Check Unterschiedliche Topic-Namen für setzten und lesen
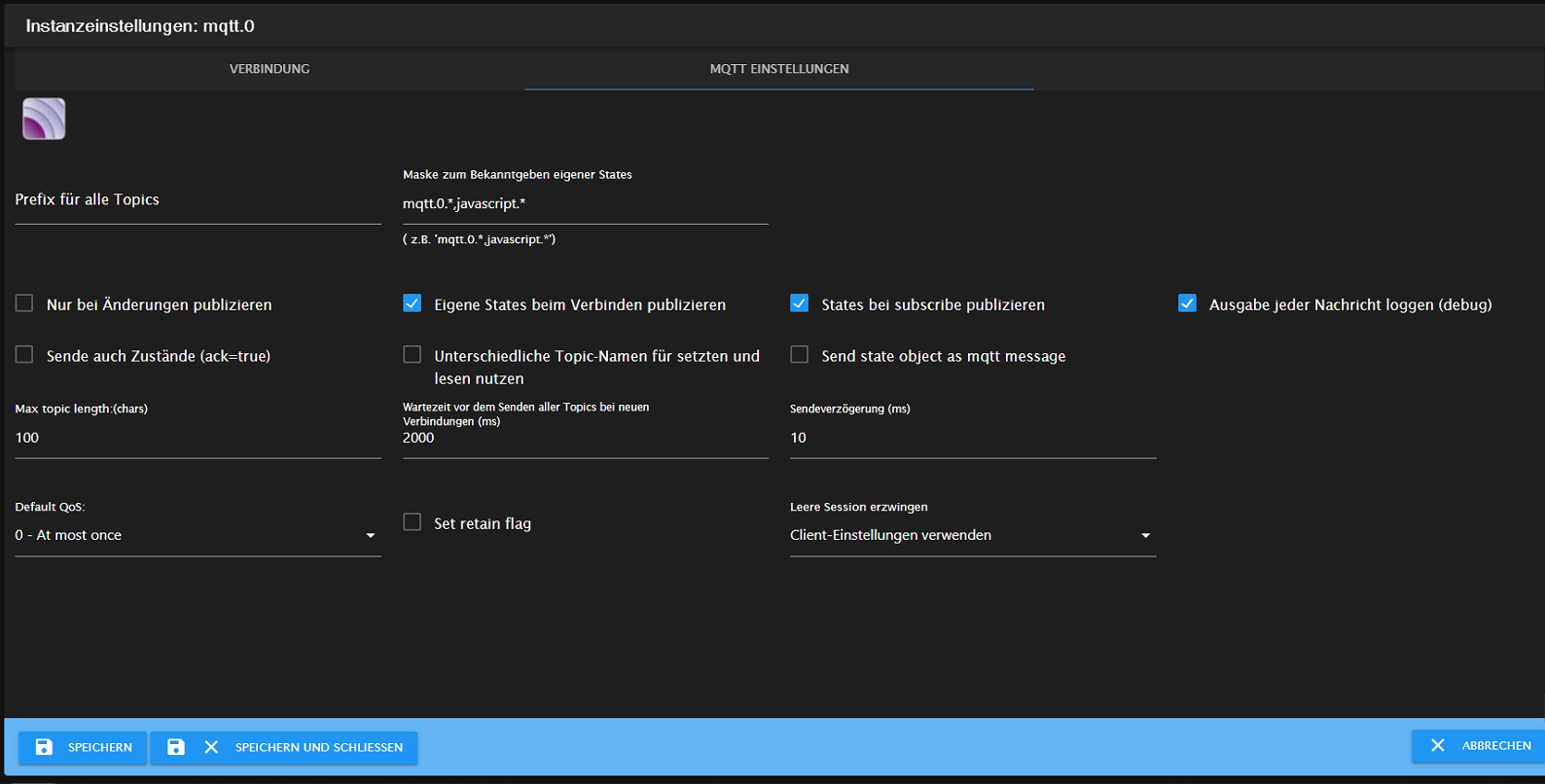Image resolution: width=1545 pixels, height=784 pixels. pyautogui.click(x=413, y=355)
